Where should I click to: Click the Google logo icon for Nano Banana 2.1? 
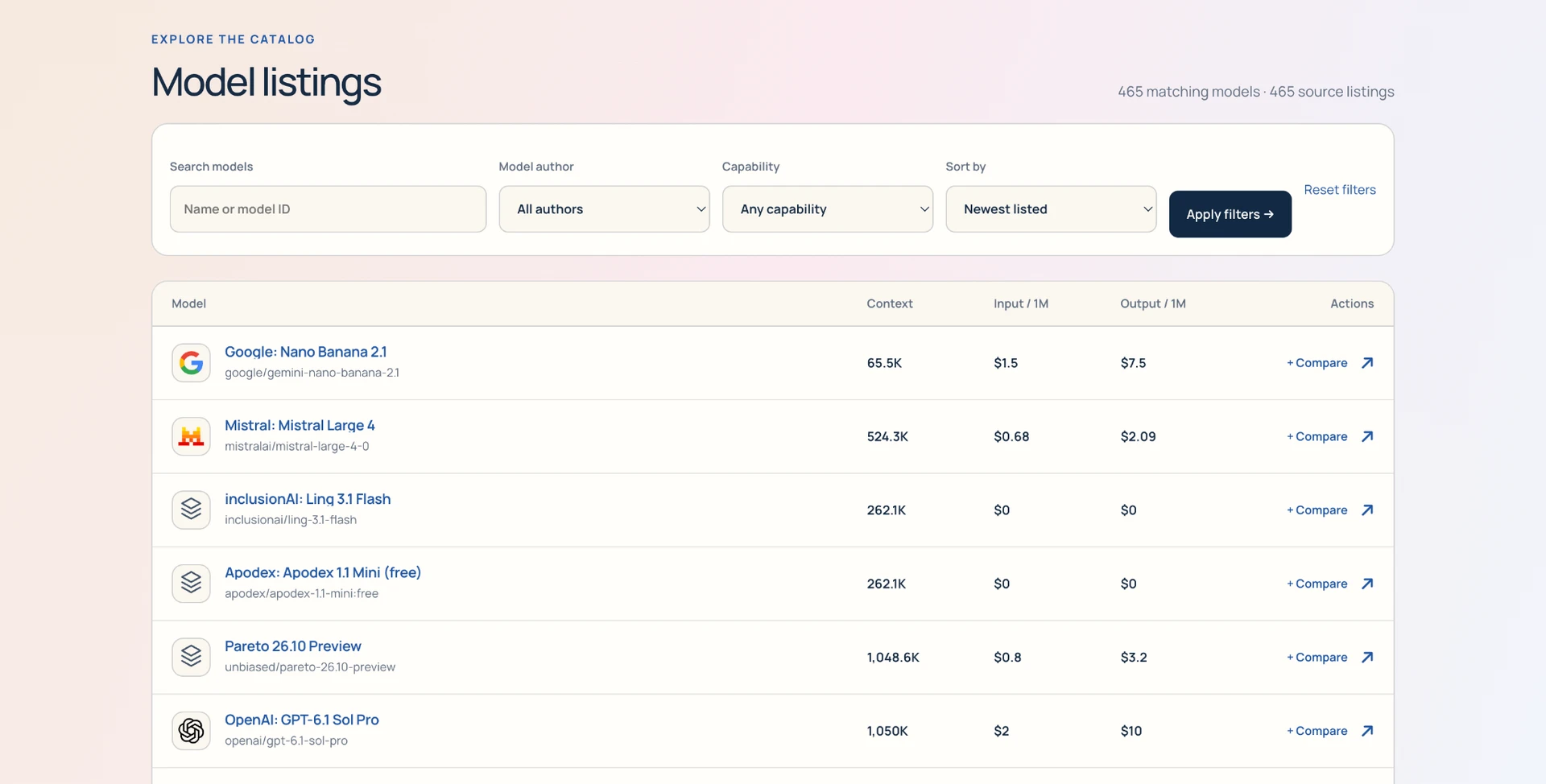coord(191,363)
